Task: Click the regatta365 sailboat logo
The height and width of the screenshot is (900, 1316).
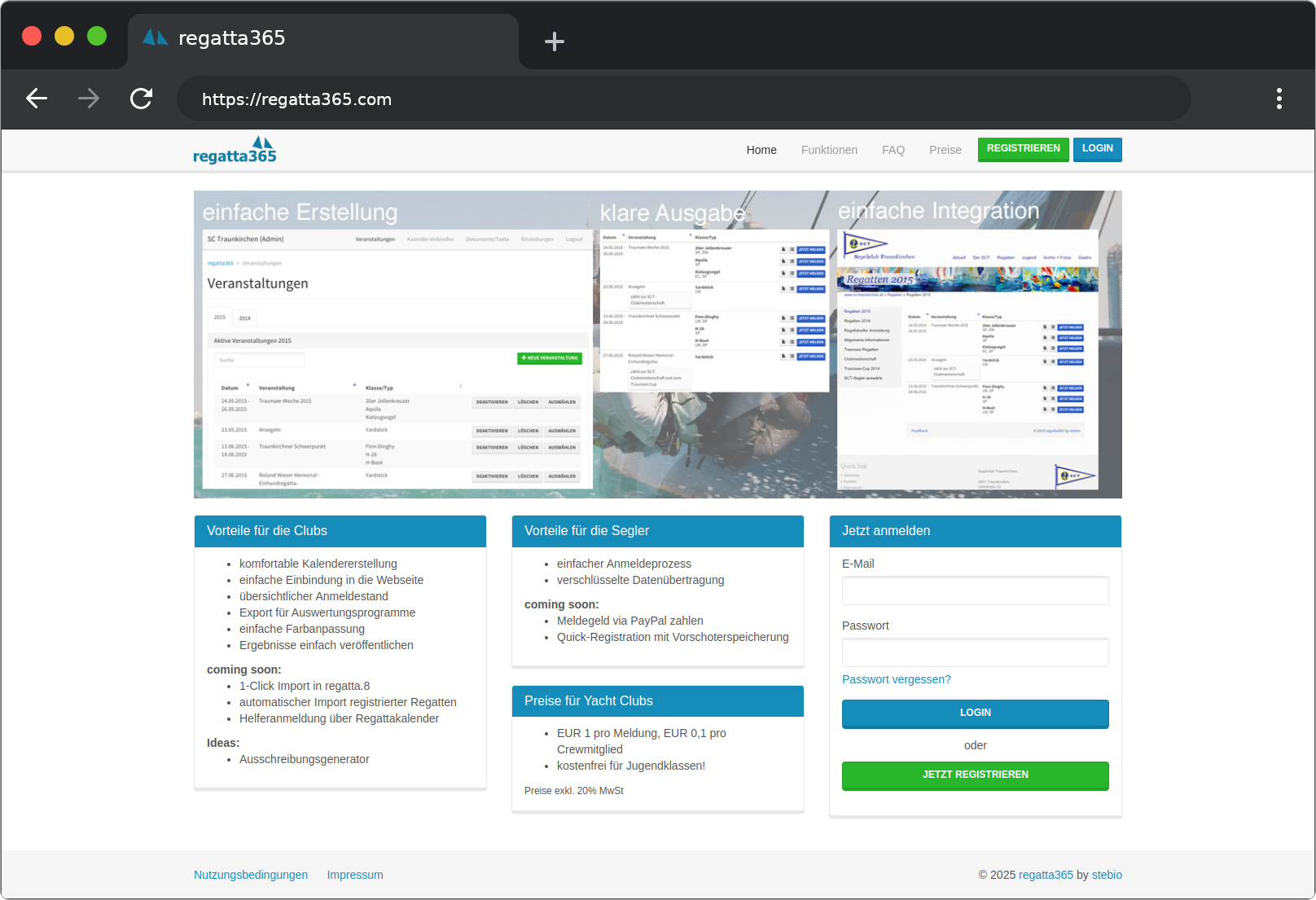Action: tap(235, 150)
